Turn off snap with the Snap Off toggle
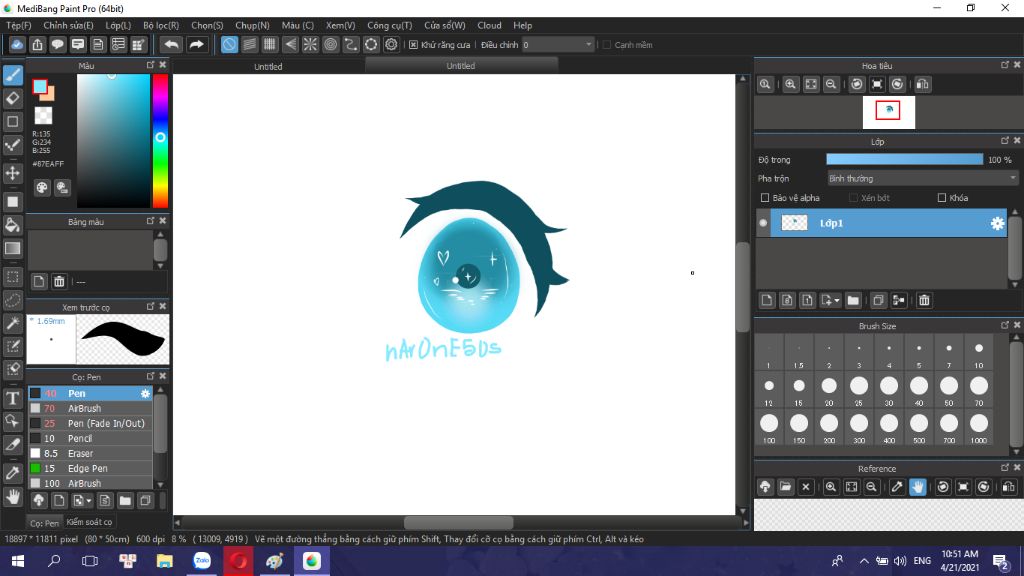Viewport: 1024px width, 576px height. [x=229, y=44]
